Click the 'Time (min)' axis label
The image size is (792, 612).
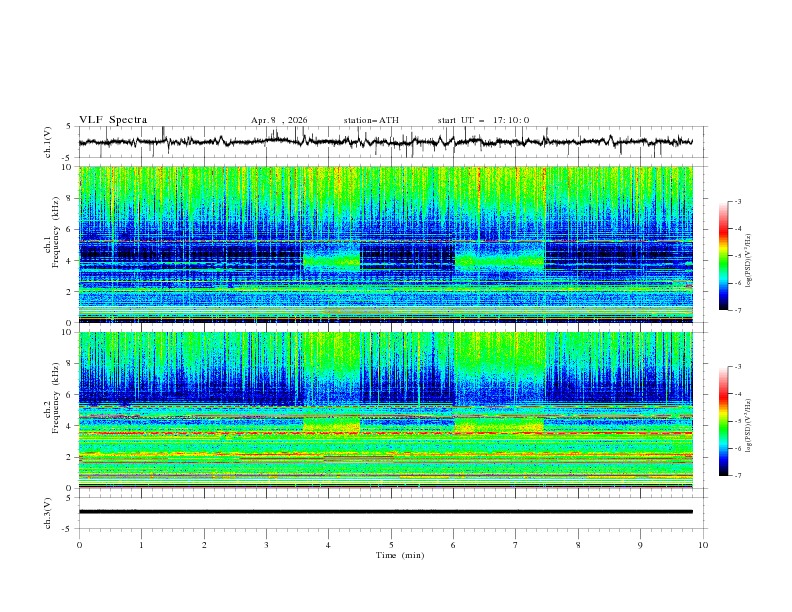(400, 555)
